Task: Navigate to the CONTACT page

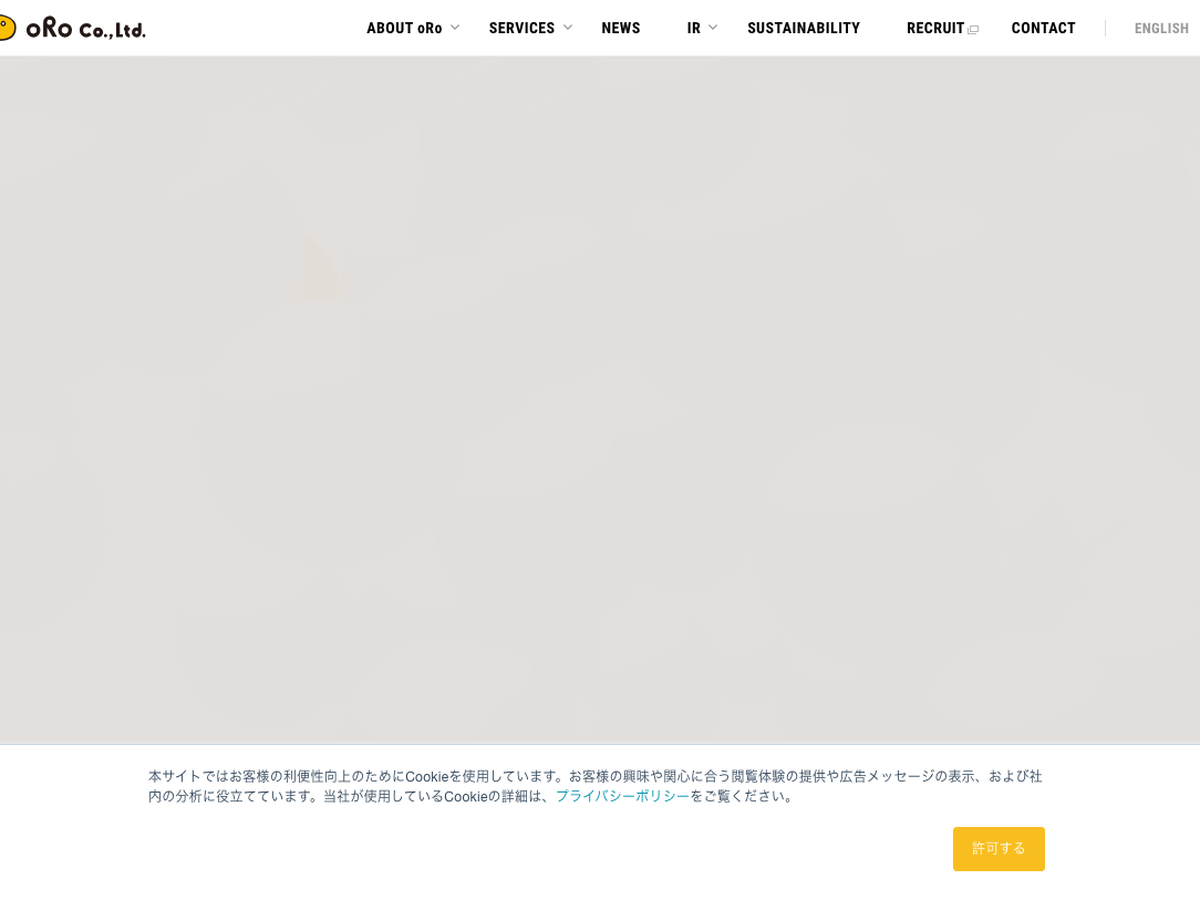Action: 1043,28
